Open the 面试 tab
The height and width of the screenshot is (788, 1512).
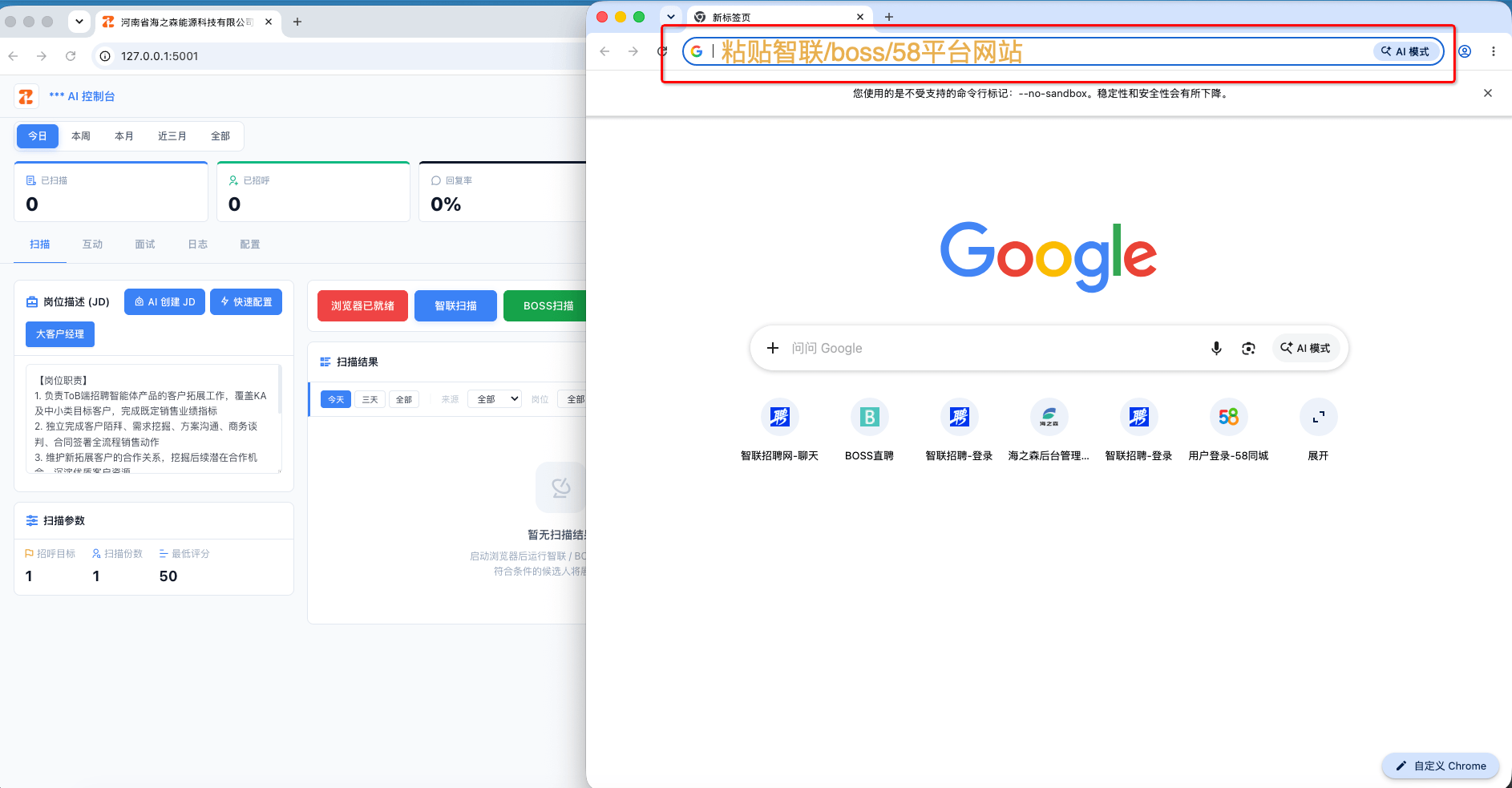[145, 244]
